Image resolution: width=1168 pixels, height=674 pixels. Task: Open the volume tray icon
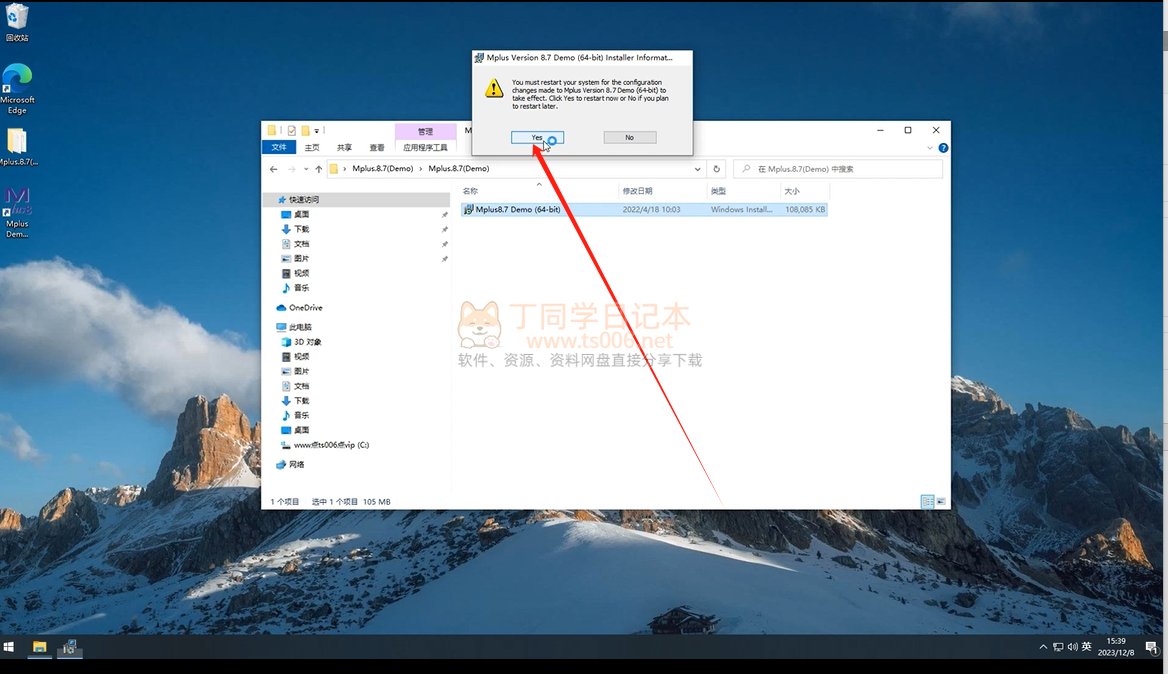(1073, 646)
